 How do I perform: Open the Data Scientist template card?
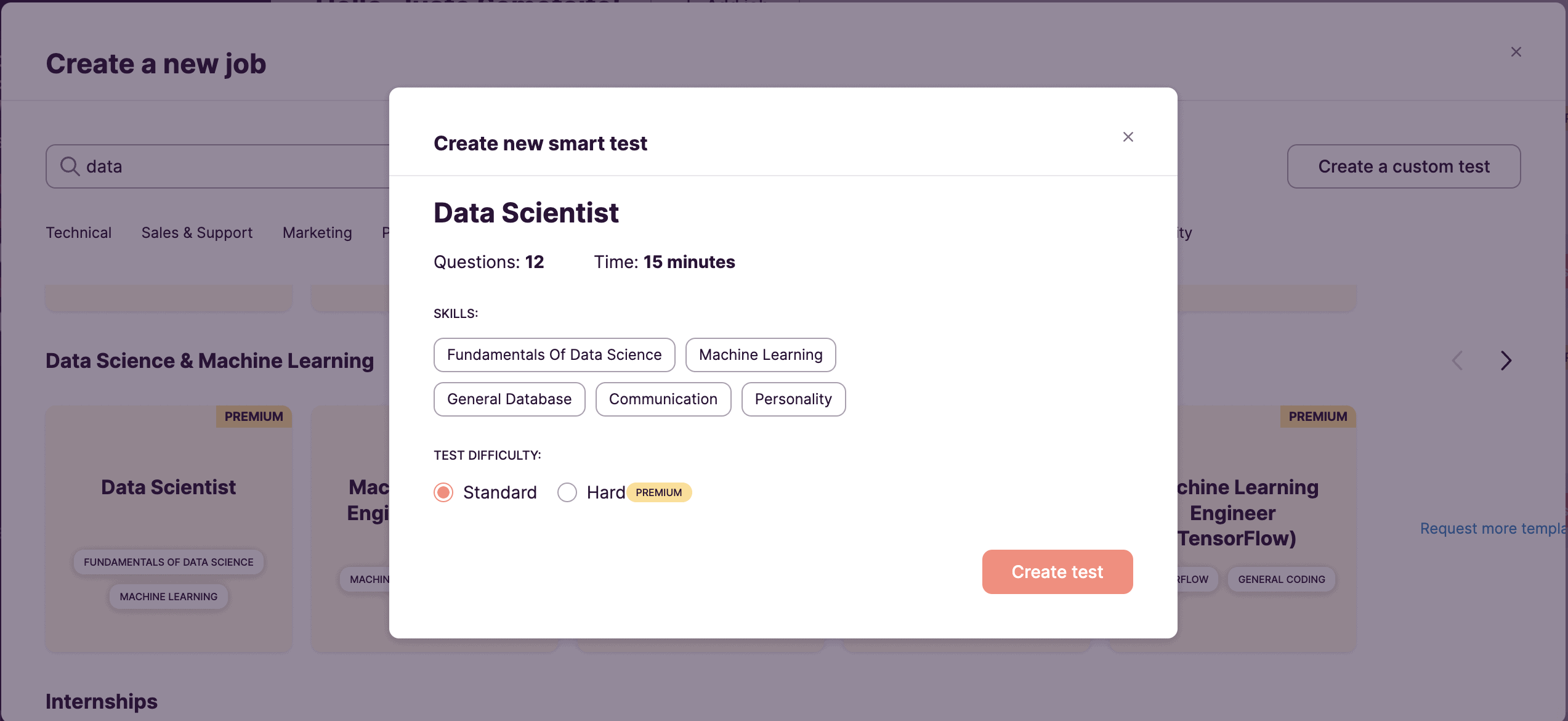click(169, 529)
